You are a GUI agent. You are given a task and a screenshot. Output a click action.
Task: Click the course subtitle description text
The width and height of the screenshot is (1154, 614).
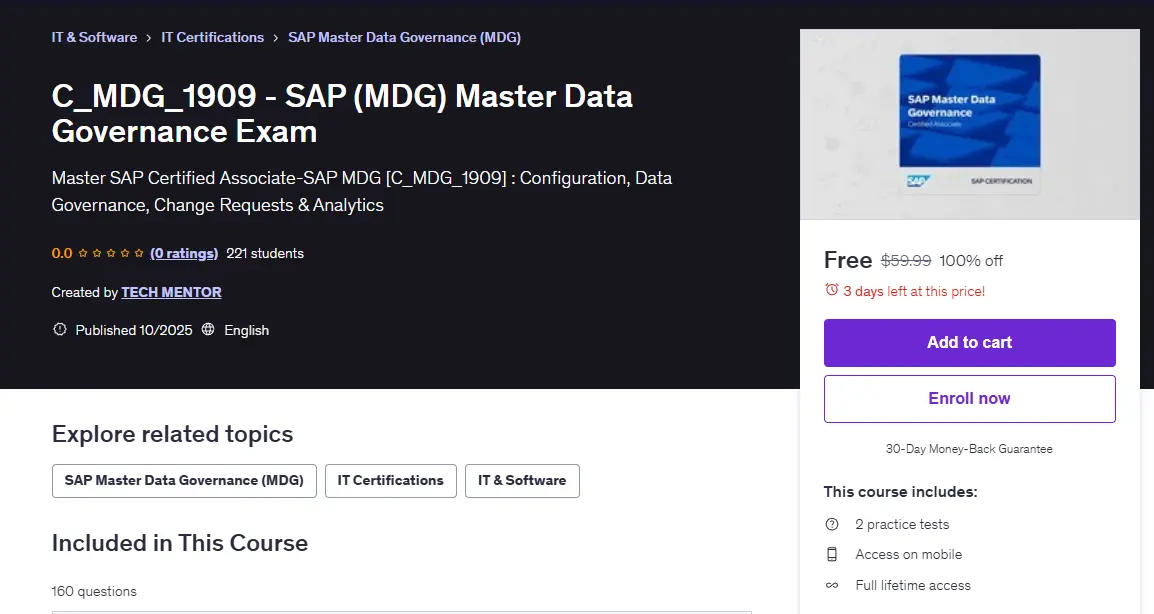(x=361, y=191)
